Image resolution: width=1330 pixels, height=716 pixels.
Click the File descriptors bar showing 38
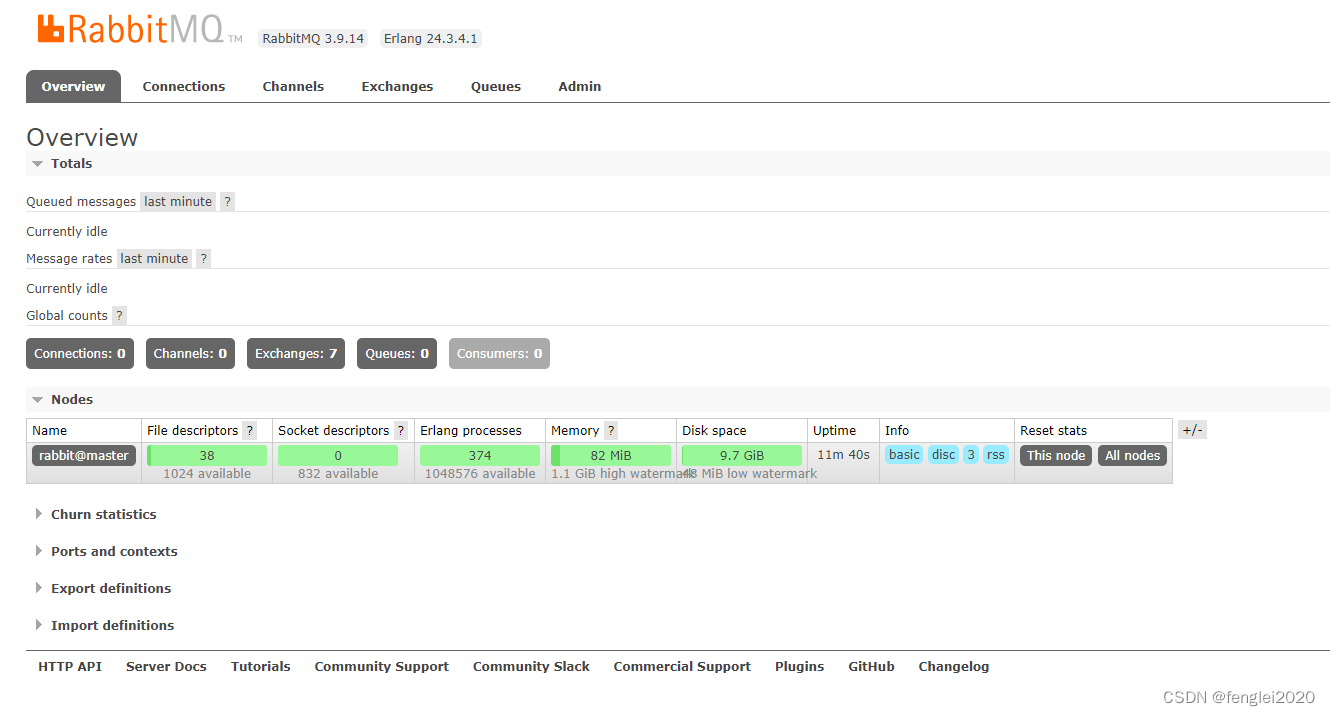click(x=207, y=456)
